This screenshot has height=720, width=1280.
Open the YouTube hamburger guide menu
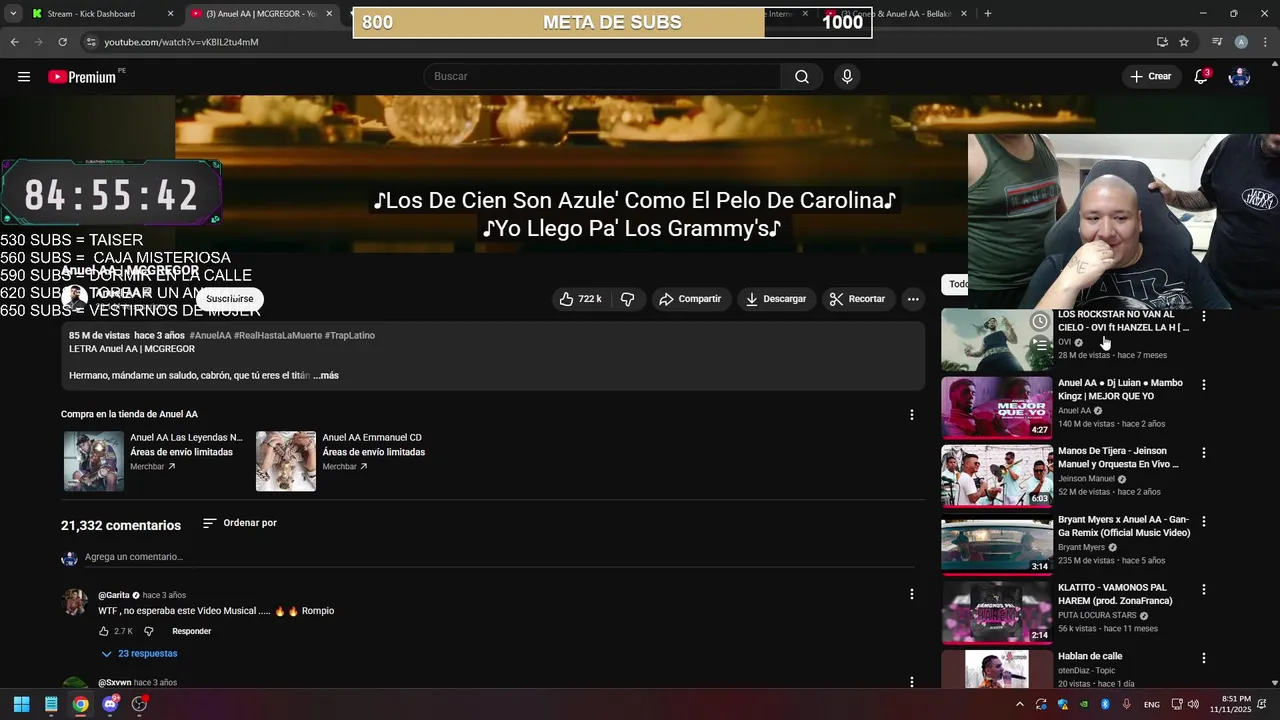24,77
